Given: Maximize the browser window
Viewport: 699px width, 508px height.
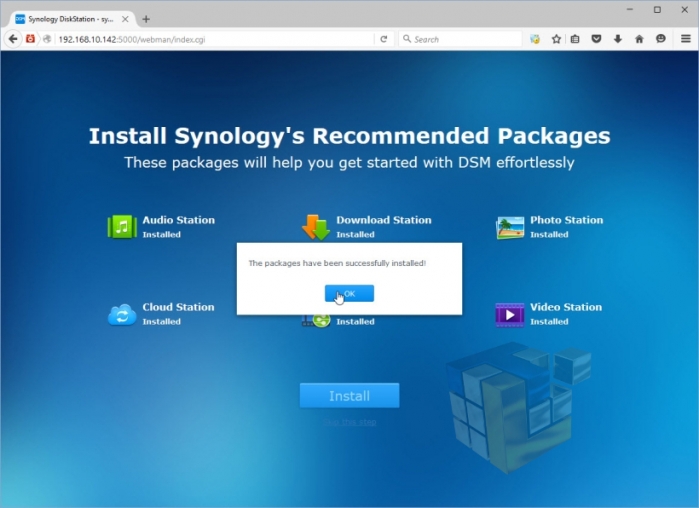Looking at the screenshot, I should [x=657, y=9].
